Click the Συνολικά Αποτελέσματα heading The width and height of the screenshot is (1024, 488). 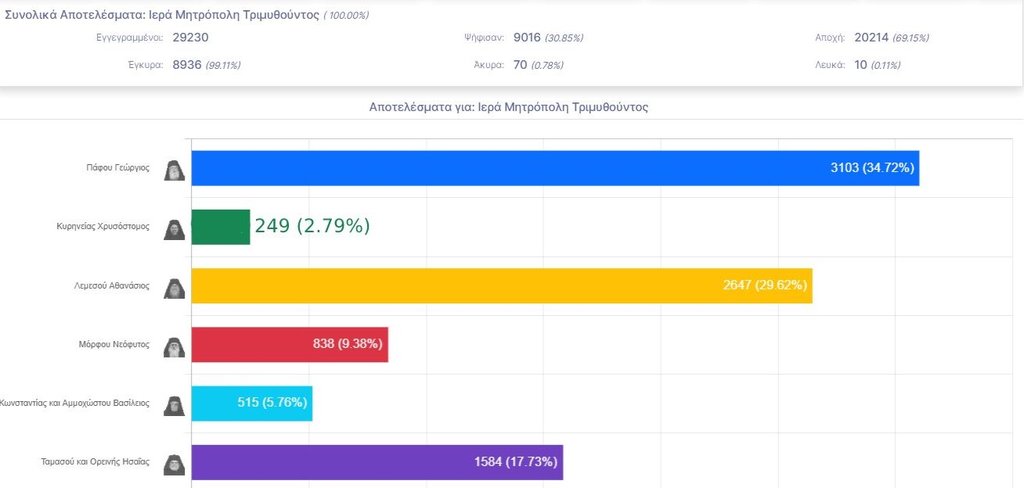click(x=162, y=14)
